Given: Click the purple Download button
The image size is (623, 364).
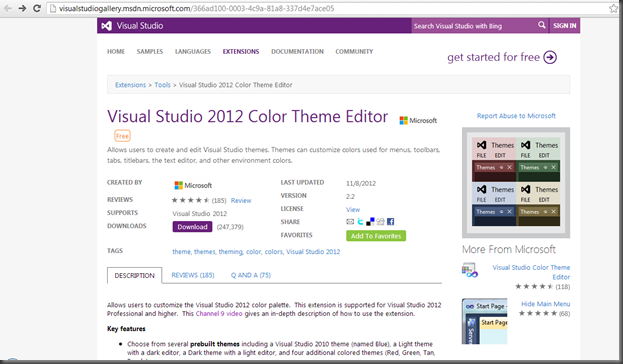Looking at the screenshot, I should 192,227.
